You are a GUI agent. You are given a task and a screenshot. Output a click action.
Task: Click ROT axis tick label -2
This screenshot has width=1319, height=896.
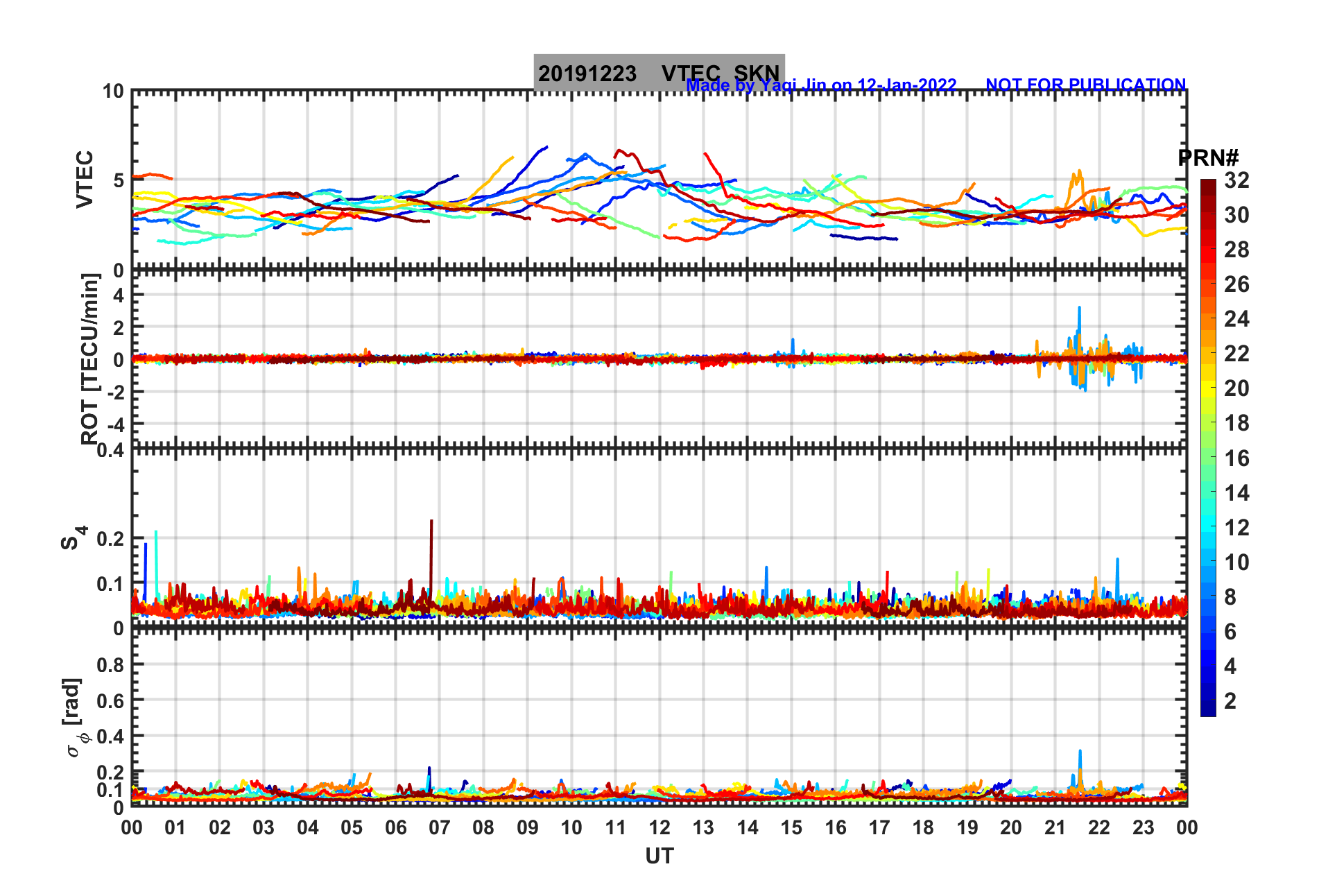tap(117, 393)
